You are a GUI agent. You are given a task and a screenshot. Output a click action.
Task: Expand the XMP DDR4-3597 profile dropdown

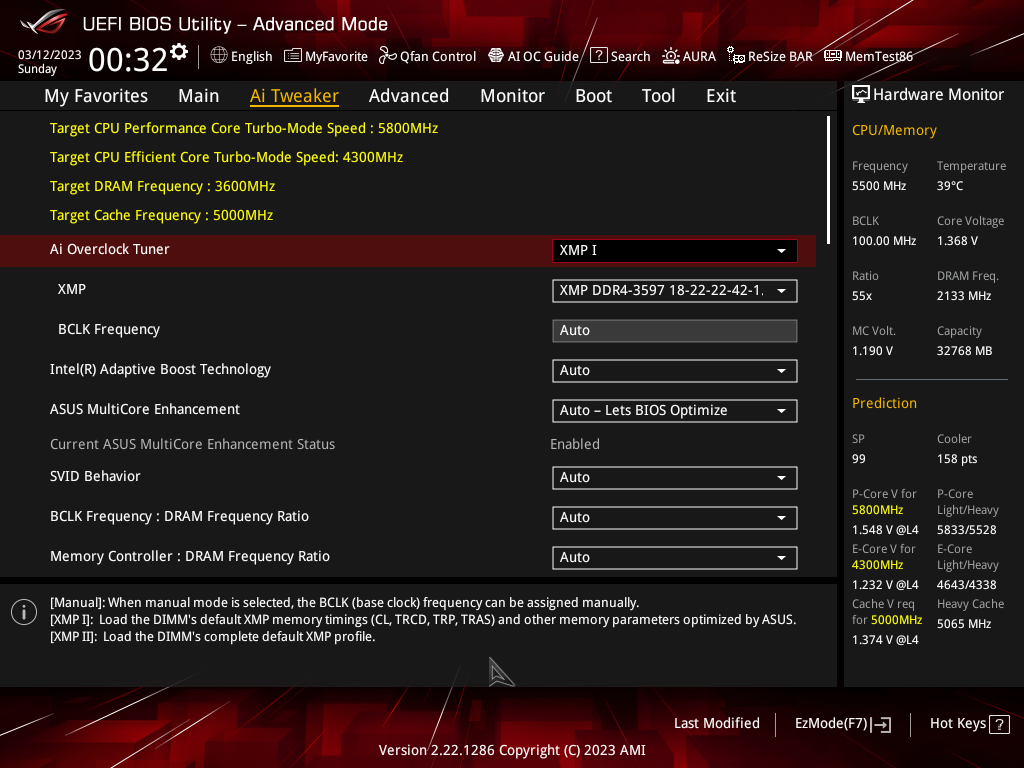(x=674, y=291)
